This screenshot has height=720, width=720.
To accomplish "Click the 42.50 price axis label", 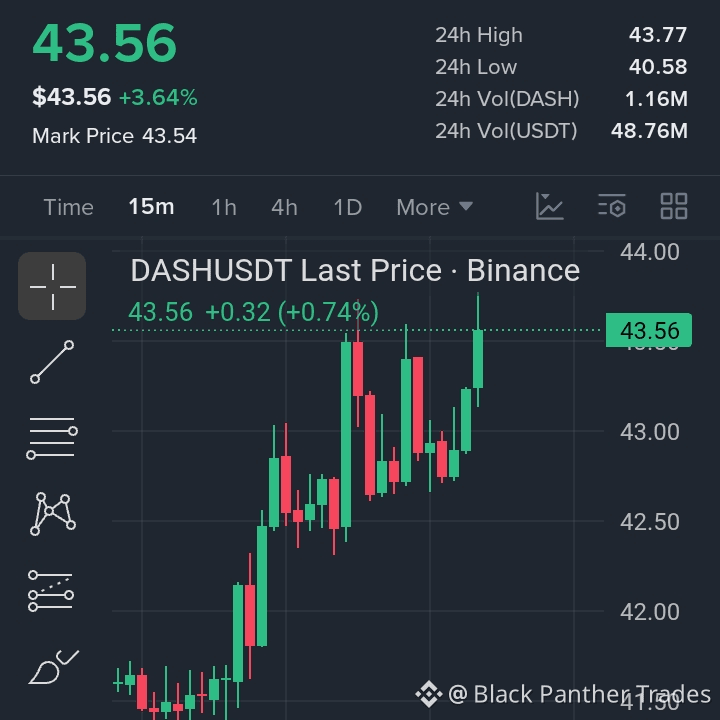I will click(x=649, y=522).
